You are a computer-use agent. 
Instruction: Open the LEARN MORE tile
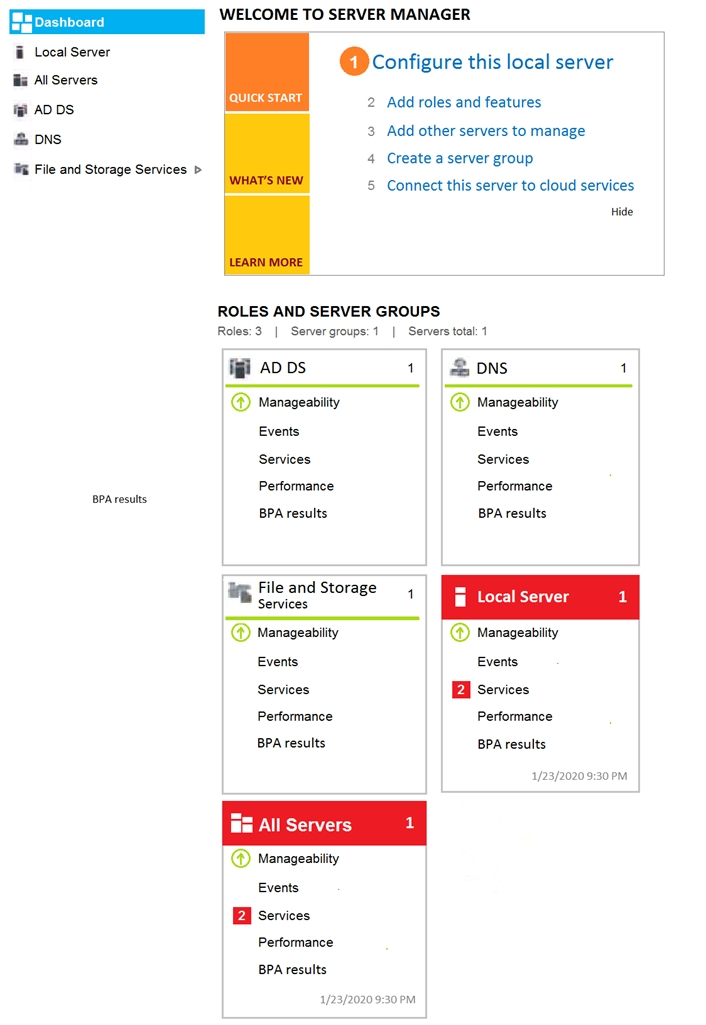pos(267,234)
